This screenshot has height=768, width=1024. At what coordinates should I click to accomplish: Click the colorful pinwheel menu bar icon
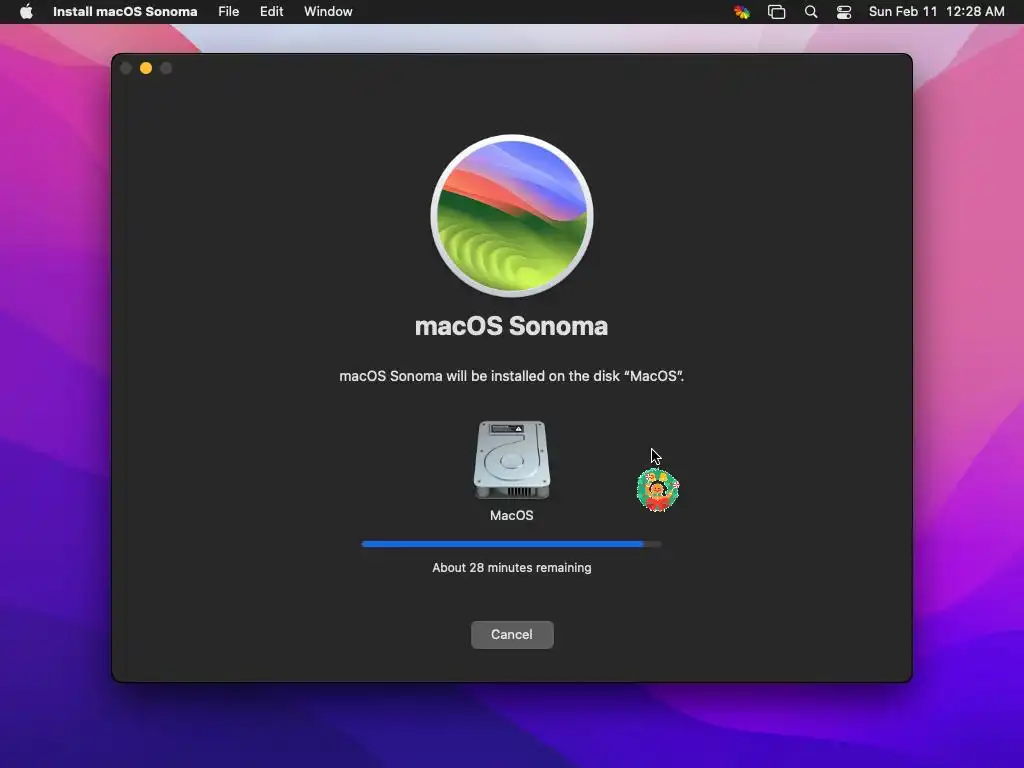742,12
